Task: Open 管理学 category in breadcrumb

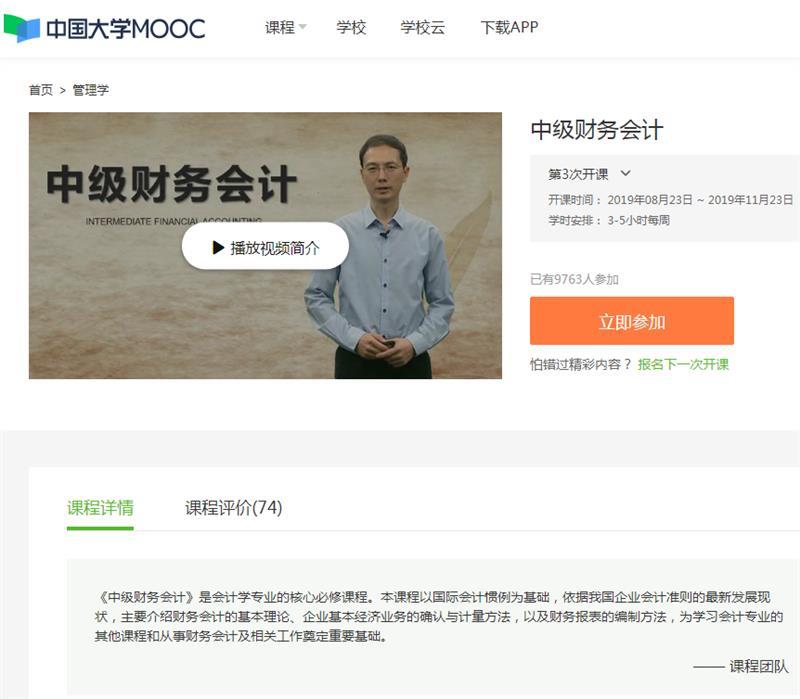Action: point(91,90)
